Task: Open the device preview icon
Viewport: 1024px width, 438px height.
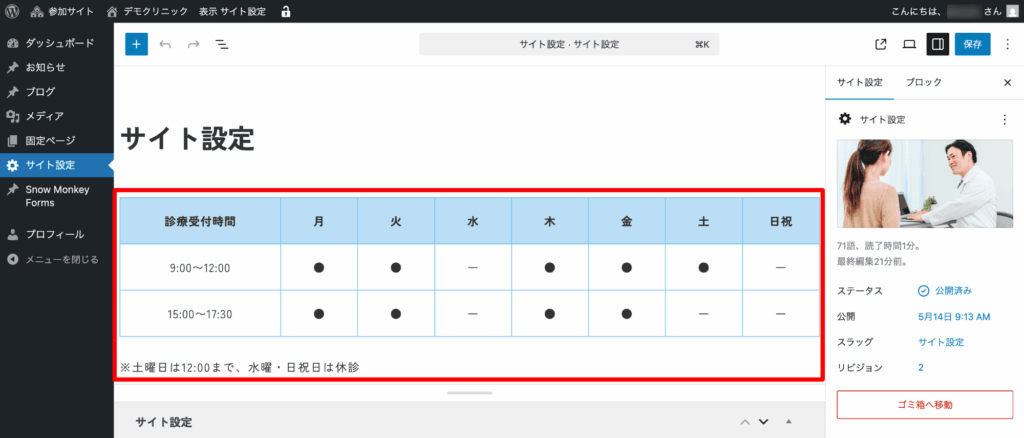Action: click(x=909, y=44)
